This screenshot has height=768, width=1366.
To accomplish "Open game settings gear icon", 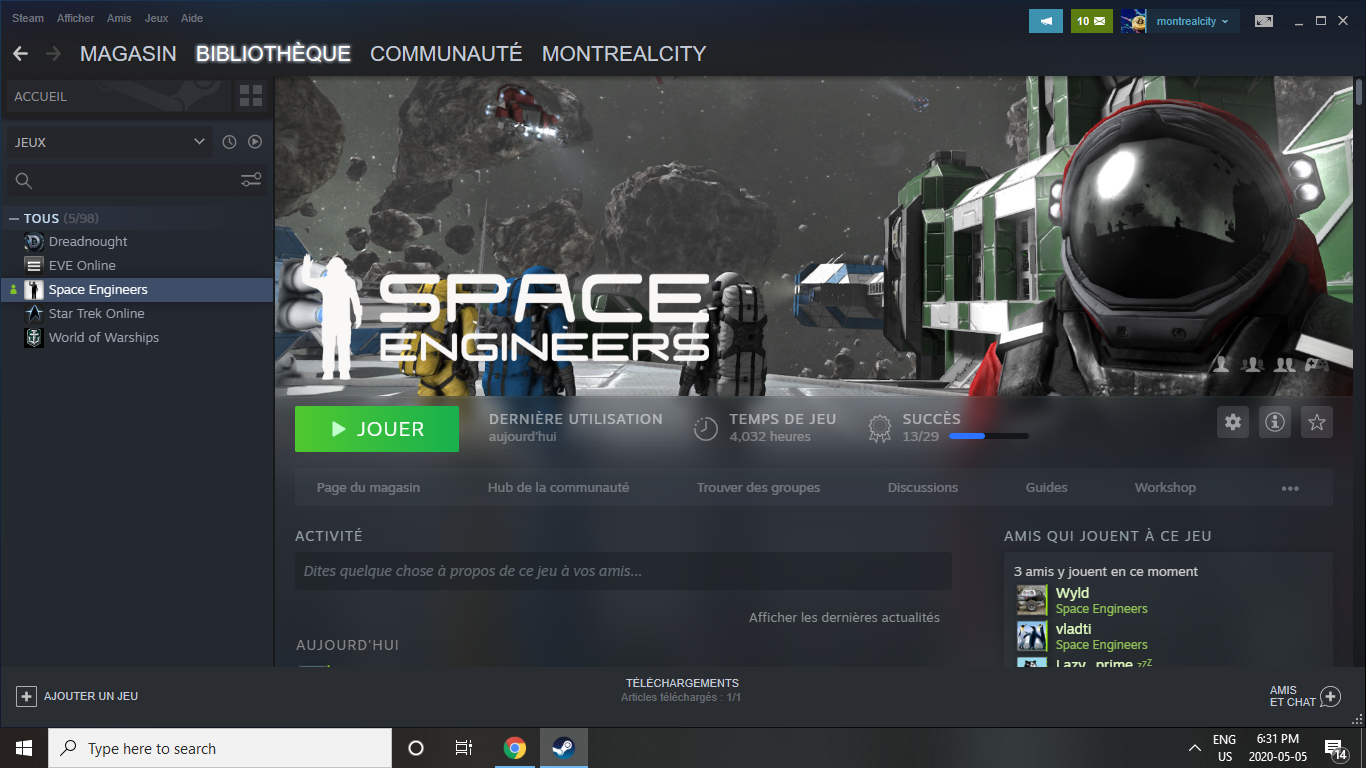I will click(x=1233, y=423).
